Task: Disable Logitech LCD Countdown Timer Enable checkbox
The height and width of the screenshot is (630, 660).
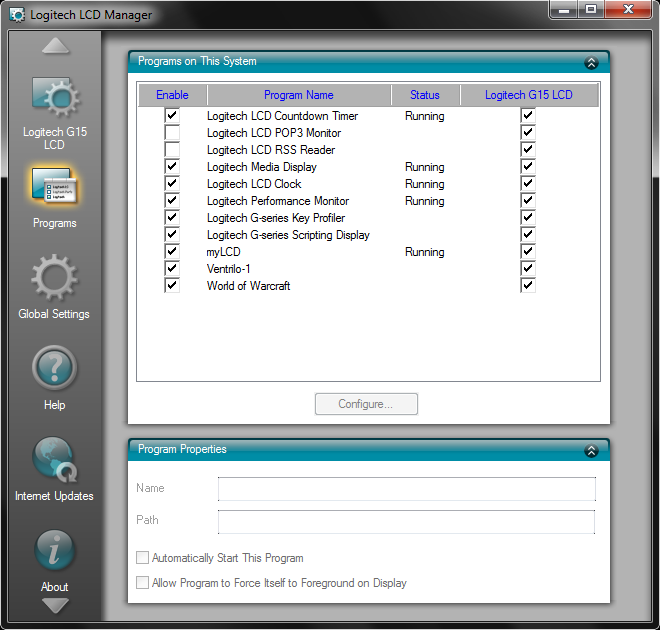Action: (172, 116)
